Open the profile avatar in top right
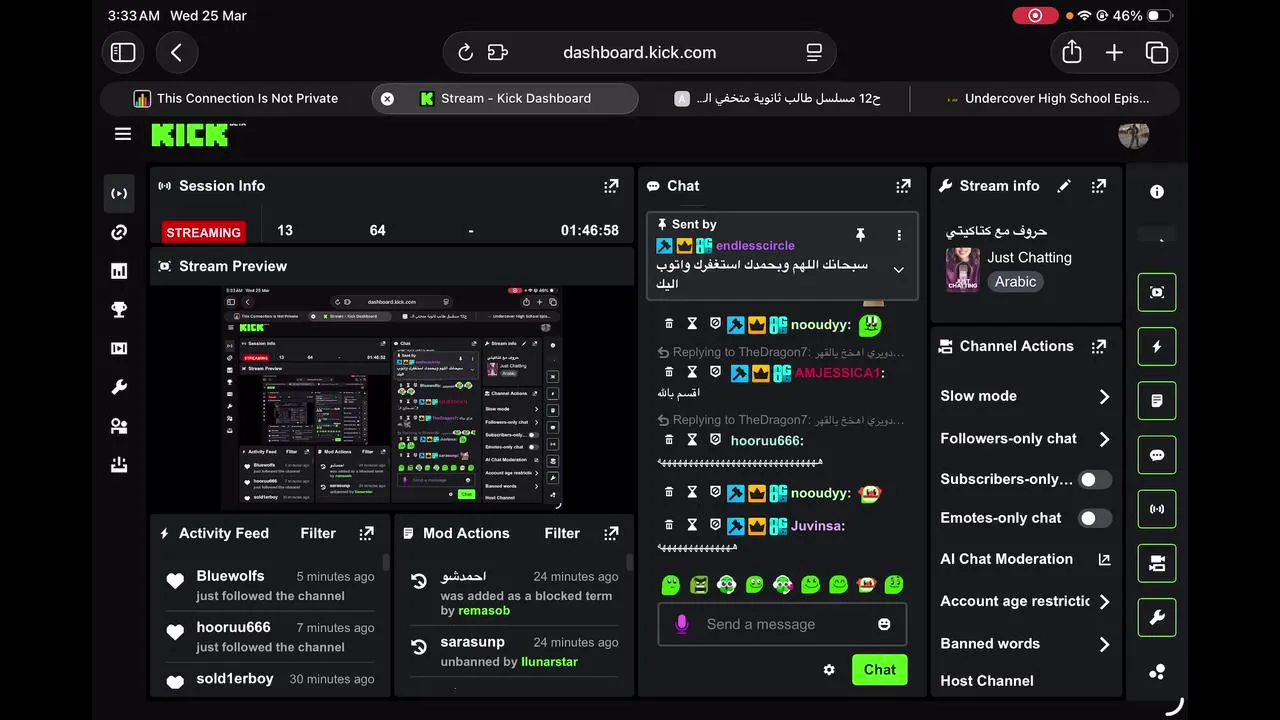 [x=1133, y=134]
